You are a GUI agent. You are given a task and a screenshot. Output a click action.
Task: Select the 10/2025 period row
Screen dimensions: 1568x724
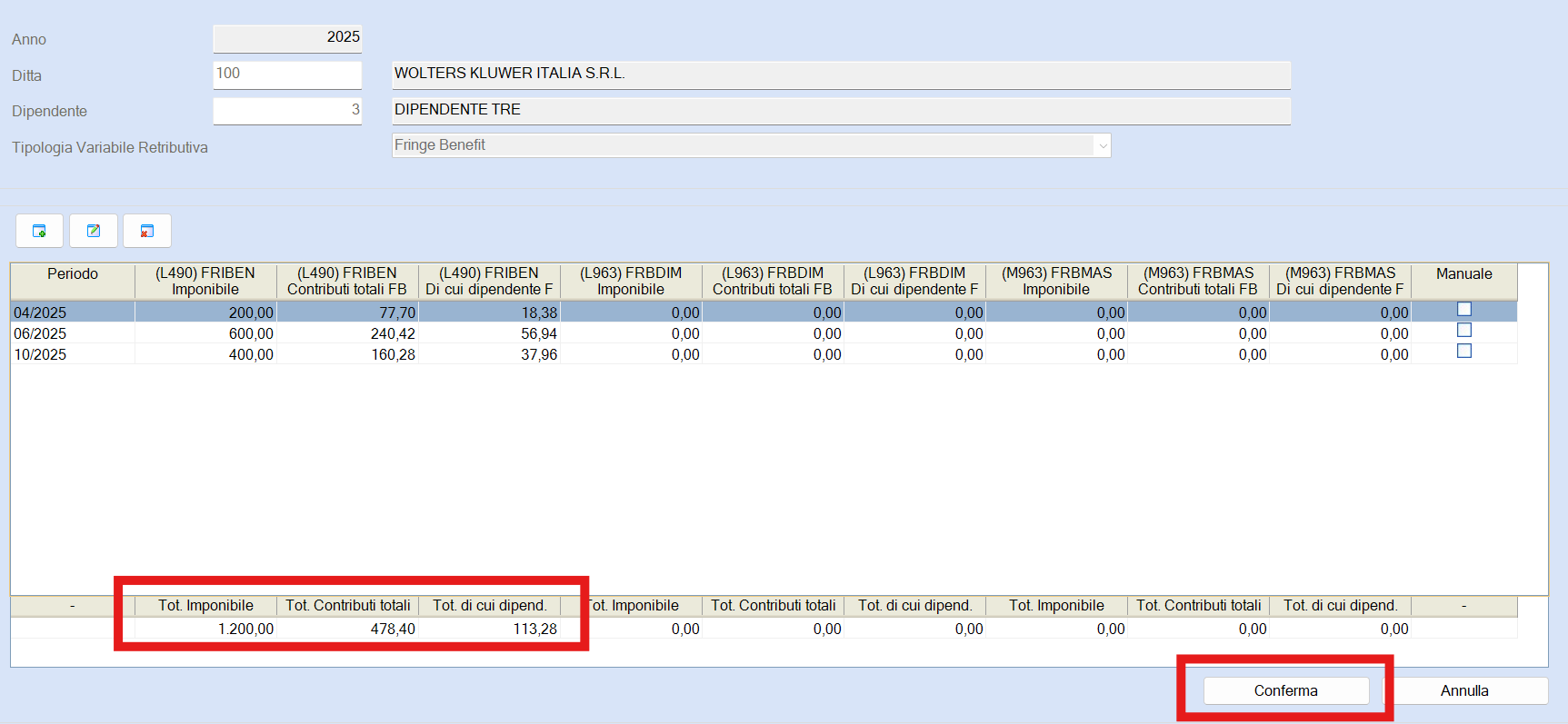coord(764,354)
